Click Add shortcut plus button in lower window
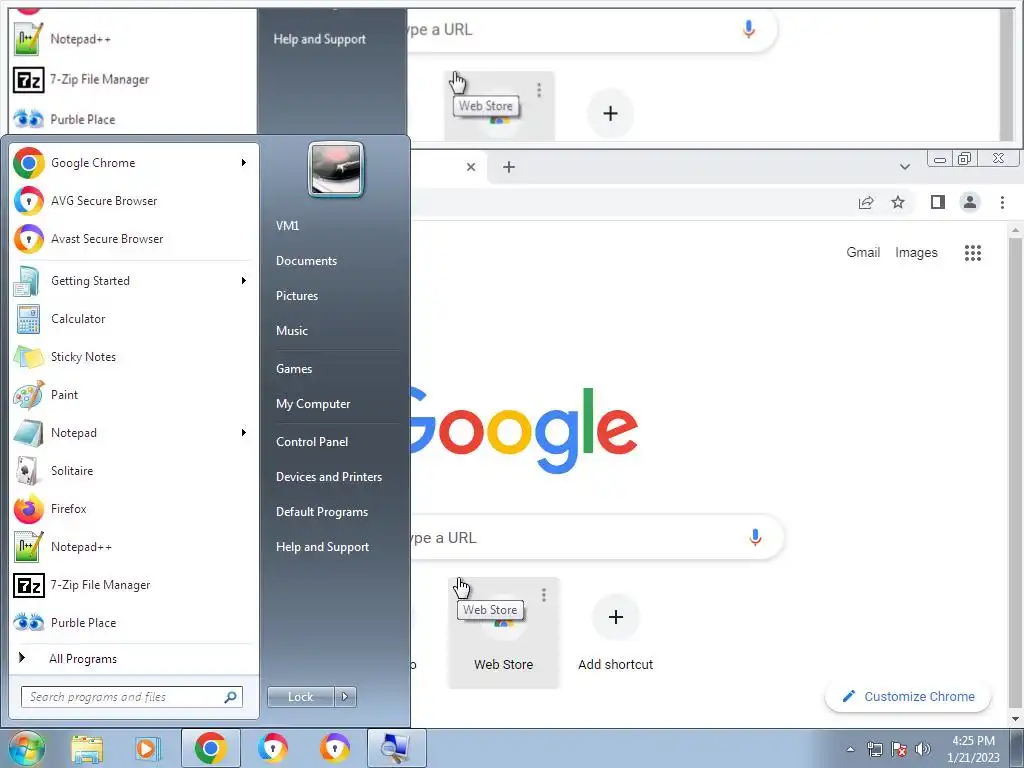The height and width of the screenshot is (768, 1024). click(615, 617)
